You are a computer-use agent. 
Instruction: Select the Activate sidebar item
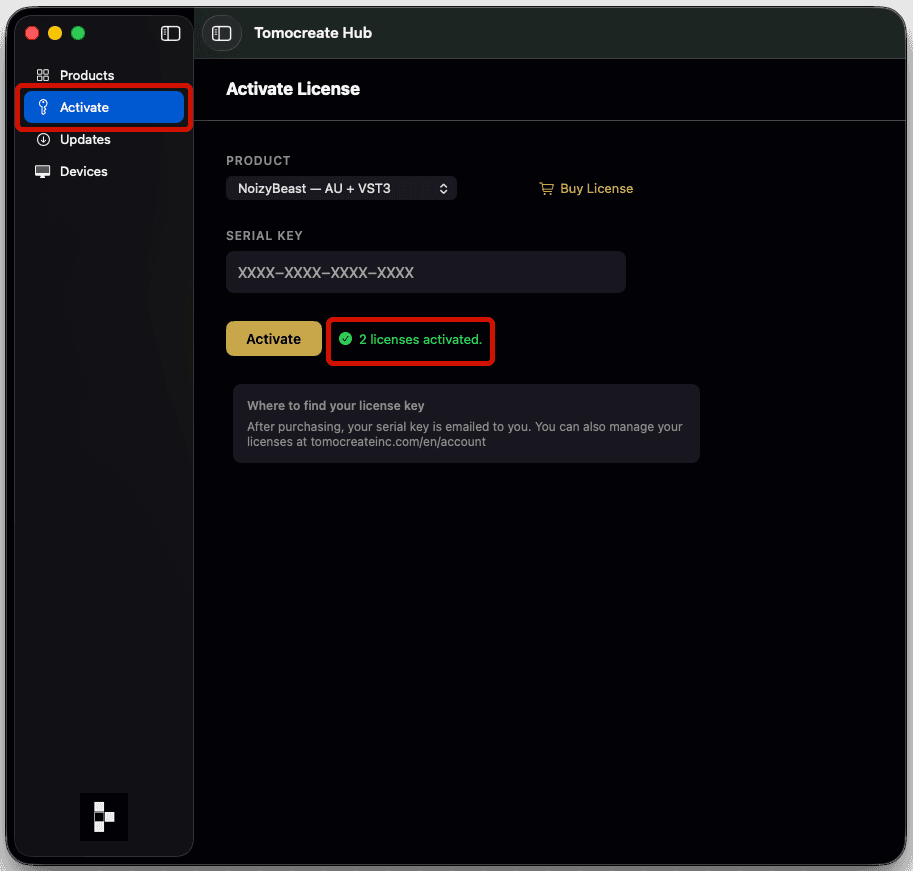[104, 107]
